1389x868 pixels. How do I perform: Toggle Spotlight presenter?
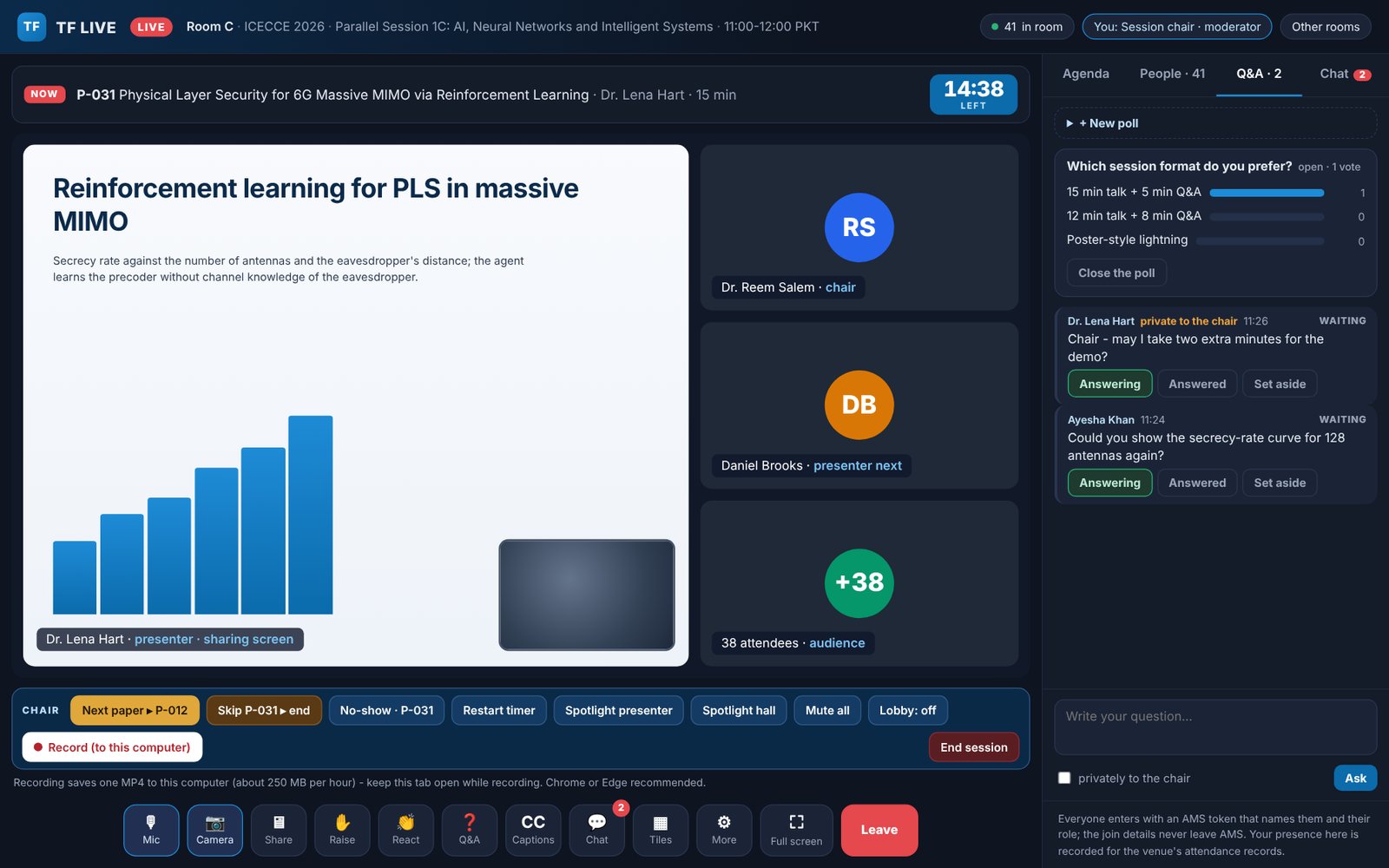(x=619, y=710)
